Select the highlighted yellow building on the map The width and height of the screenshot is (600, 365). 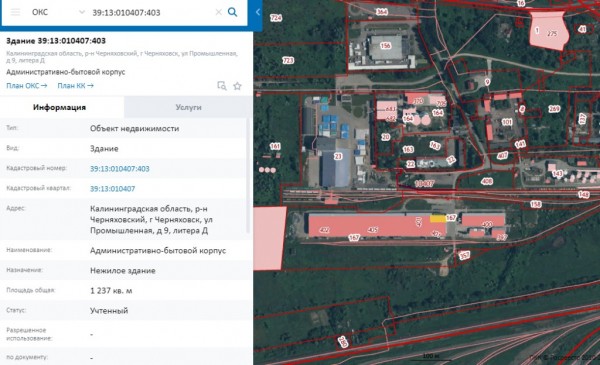(437, 218)
